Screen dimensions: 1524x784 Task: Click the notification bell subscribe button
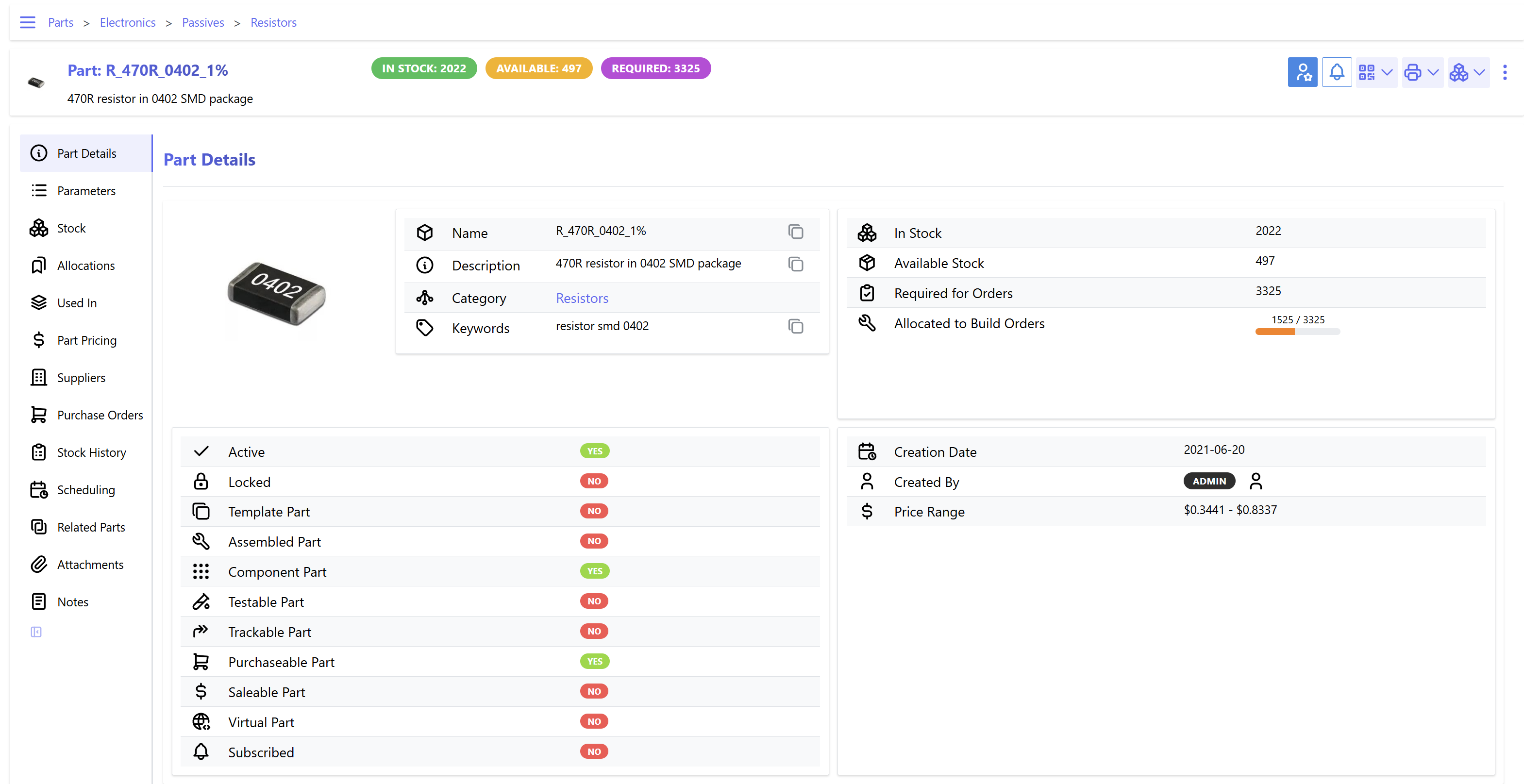1337,72
